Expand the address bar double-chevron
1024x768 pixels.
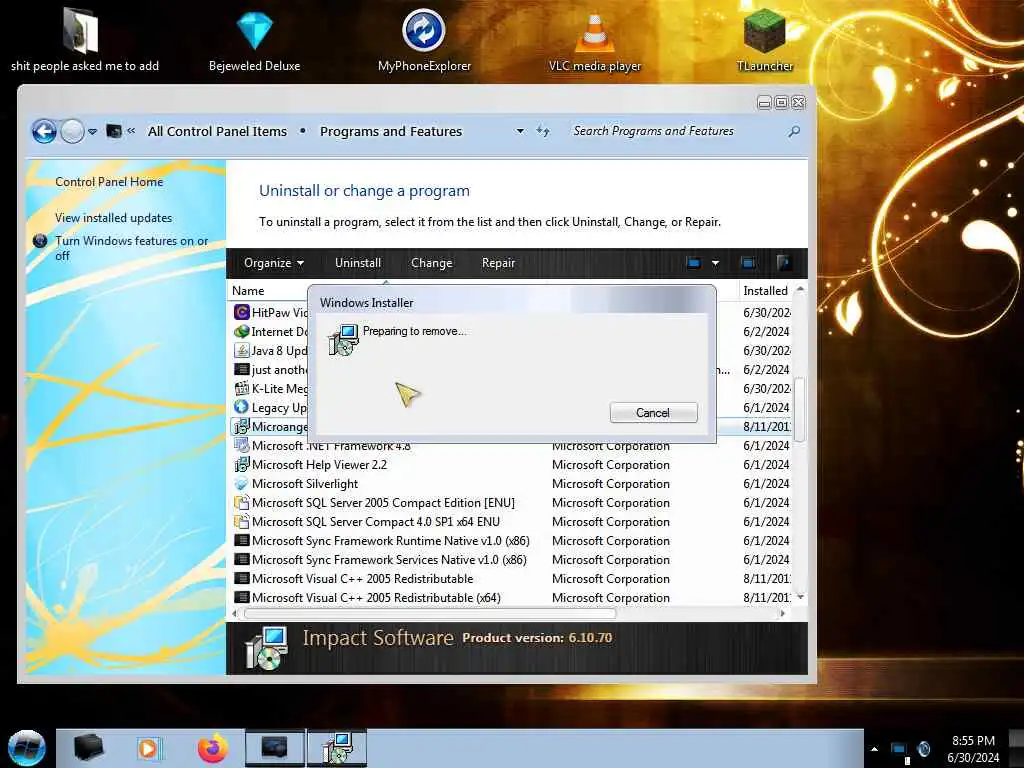[x=131, y=131]
